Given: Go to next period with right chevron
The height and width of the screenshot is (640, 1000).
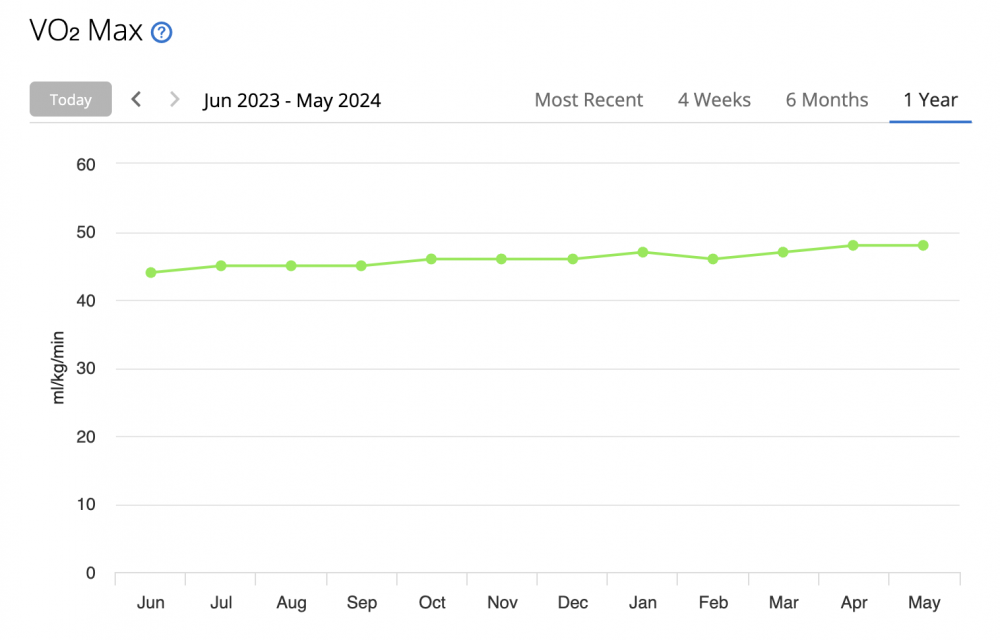Looking at the screenshot, I should click(x=174, y=99).
